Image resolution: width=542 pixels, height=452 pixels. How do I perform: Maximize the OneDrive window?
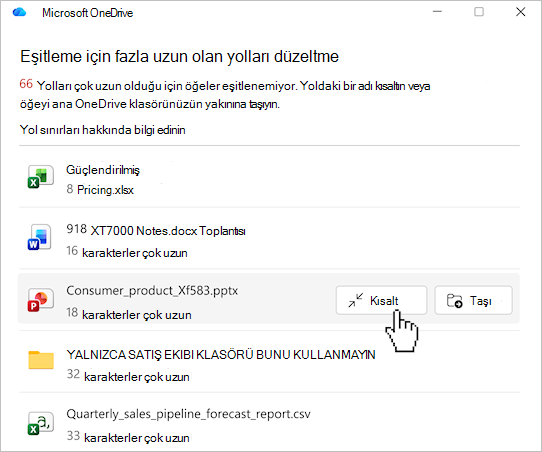coord(479,12)
